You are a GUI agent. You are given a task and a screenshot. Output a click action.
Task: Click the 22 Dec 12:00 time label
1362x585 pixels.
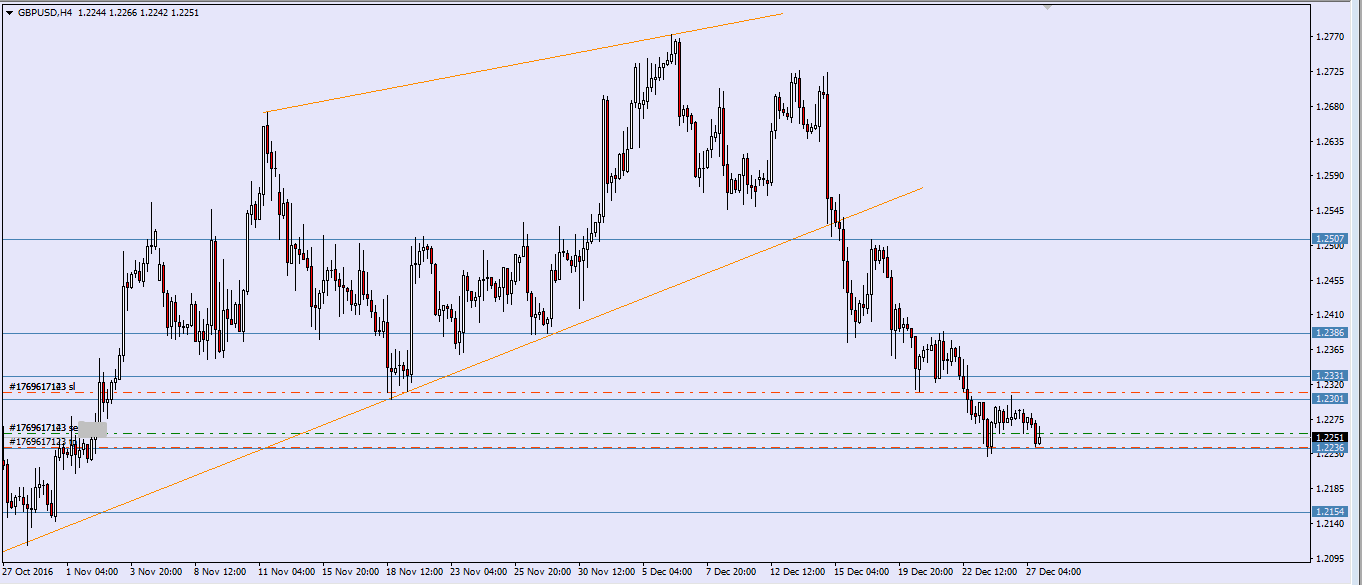(990, 573)
